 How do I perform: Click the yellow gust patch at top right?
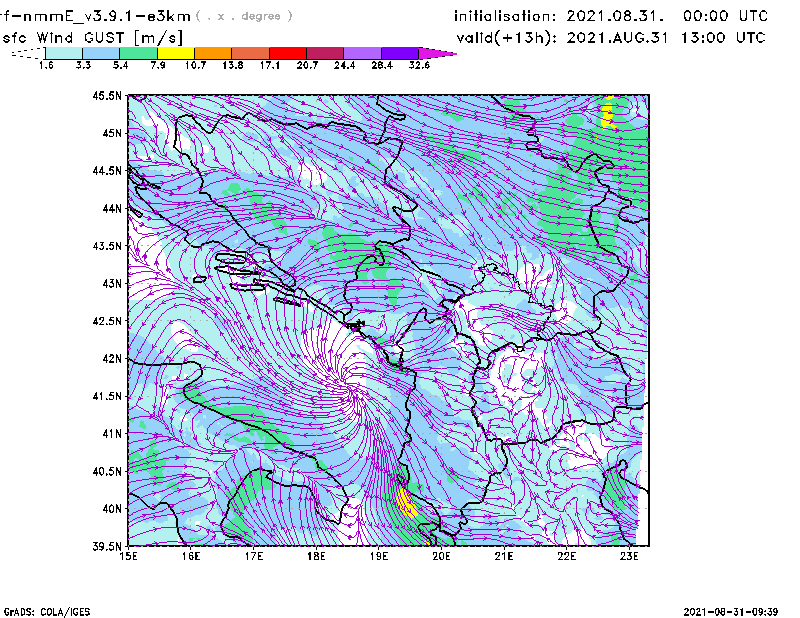point(607,113)
